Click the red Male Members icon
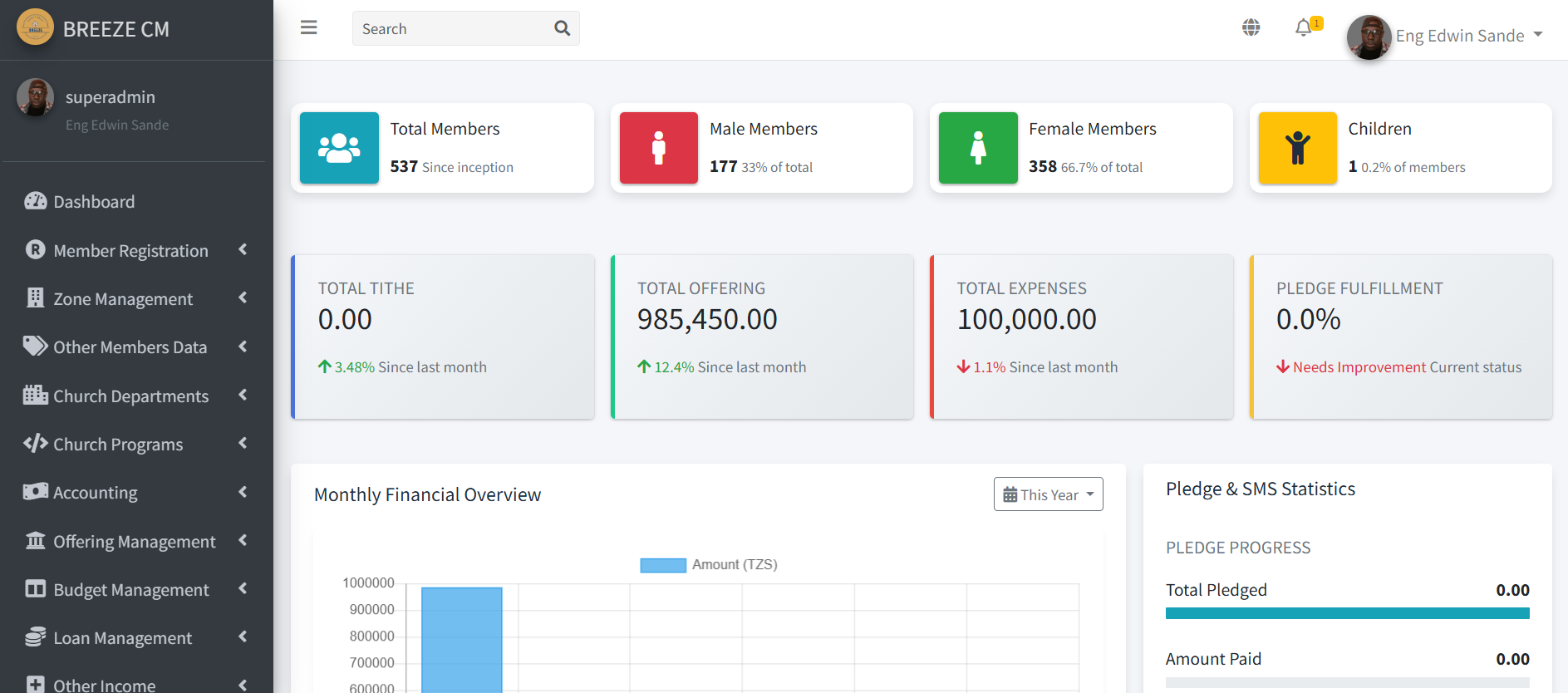The height and width of the screenshot is (693, 1568). tap(658, 148)
